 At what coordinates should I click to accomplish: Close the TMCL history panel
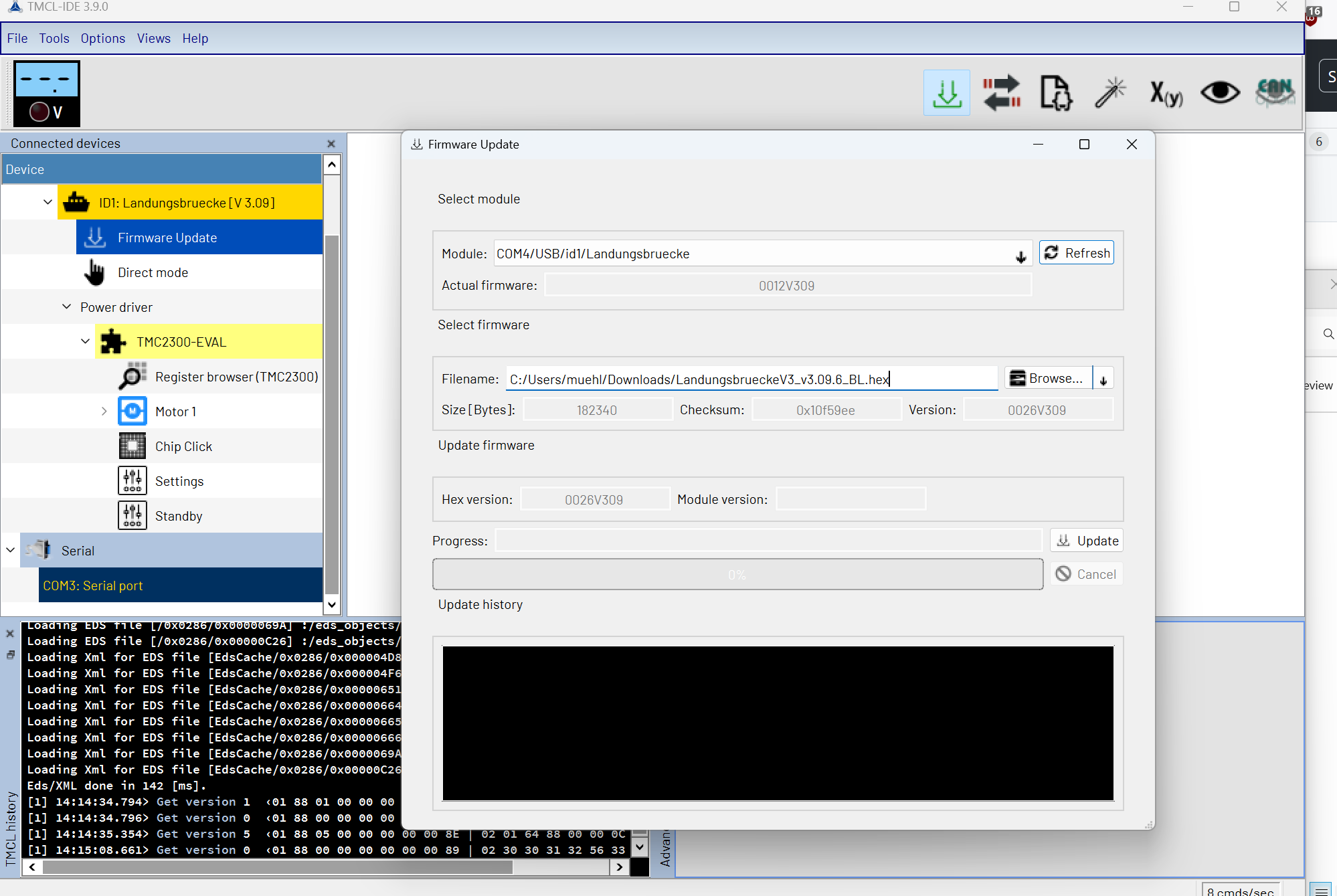click(x=10, y=633)
